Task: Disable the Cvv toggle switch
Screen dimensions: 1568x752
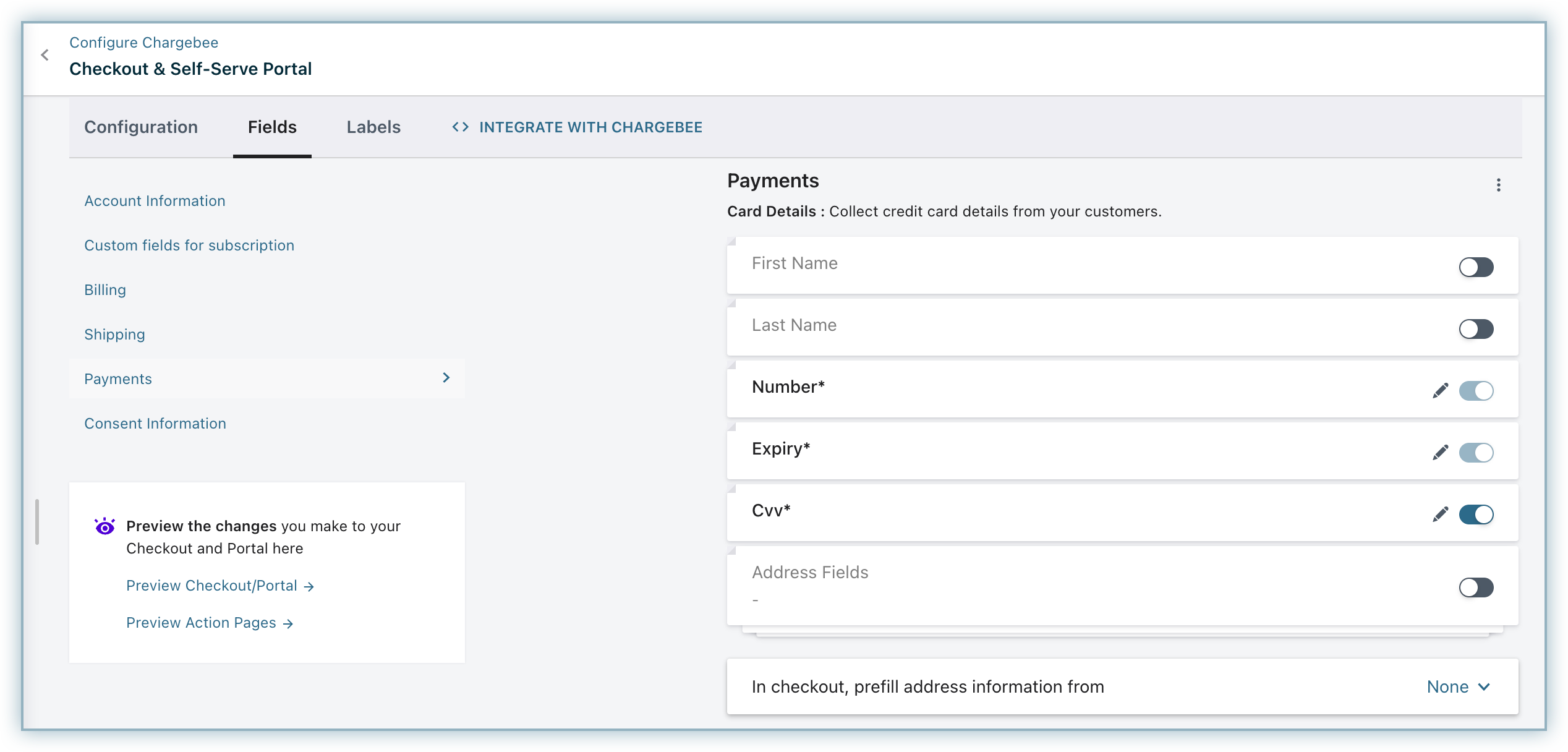Action: [x=1476, y=515]
